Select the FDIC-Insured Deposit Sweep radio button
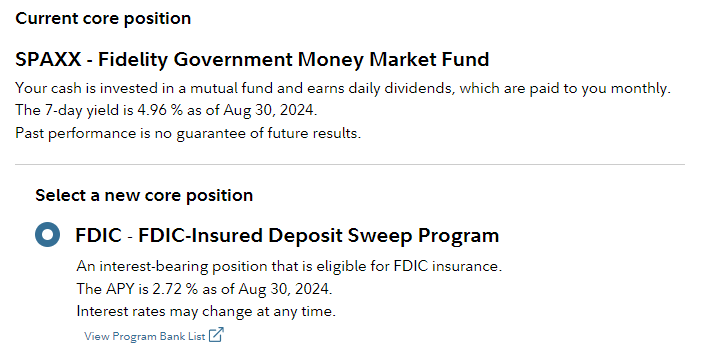The image size is (701, 361). (47, 234)
